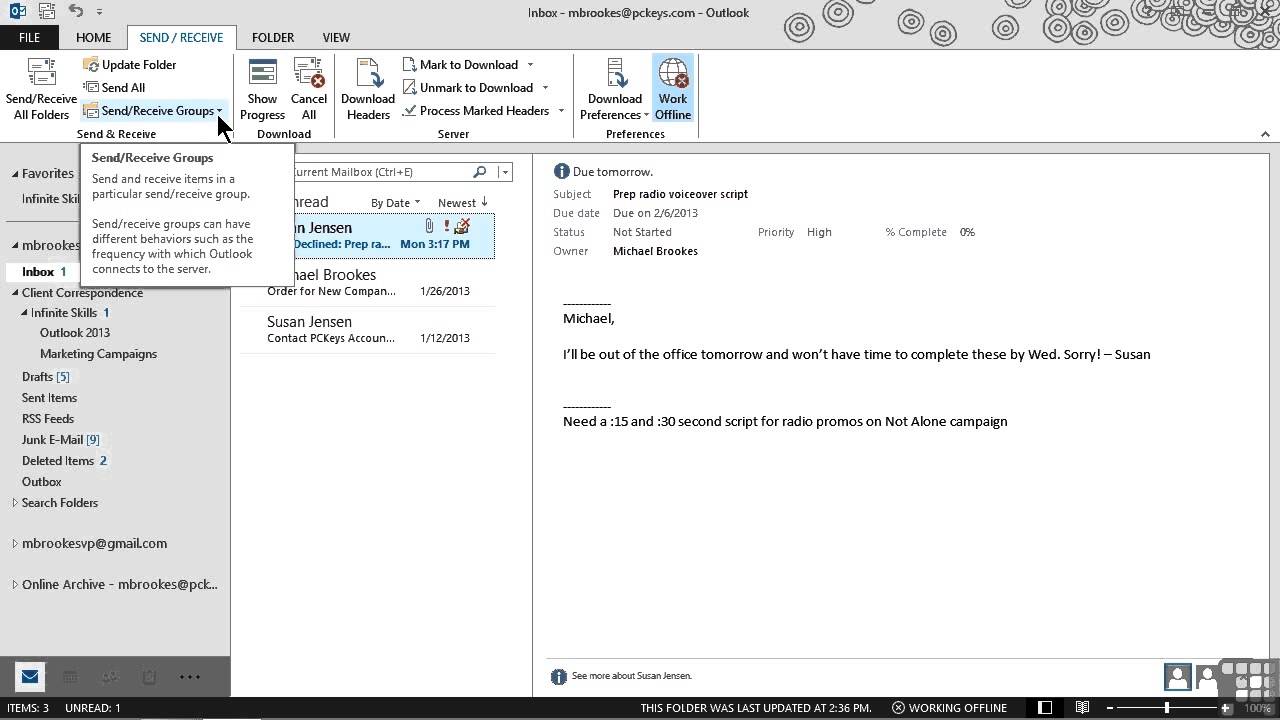Open the Download Preferences dropdown

coord(614,89)
